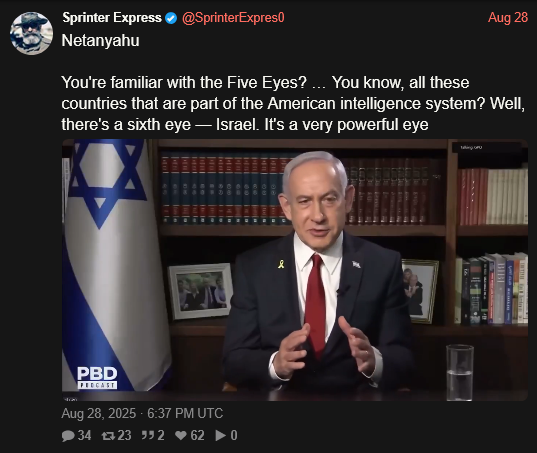The height and width of the screenshot is (453, 537).
Task: Click the likes count 62
Action: [197, 436]
